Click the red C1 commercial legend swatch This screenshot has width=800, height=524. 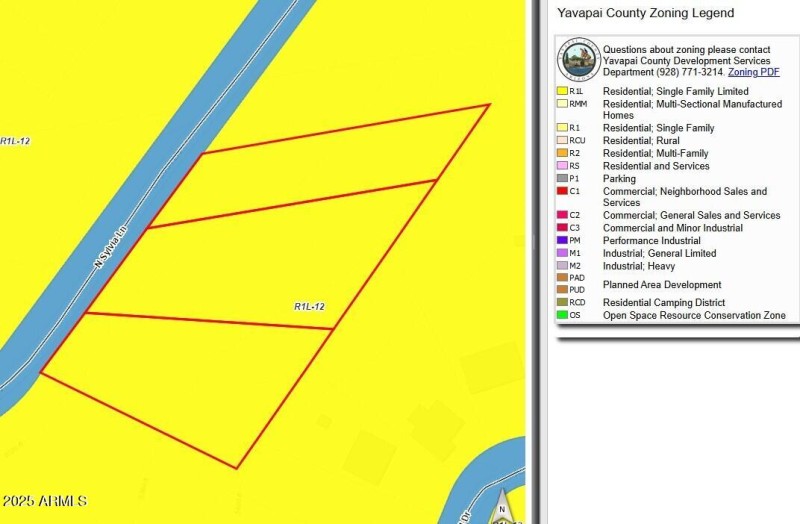coord(562,191)
